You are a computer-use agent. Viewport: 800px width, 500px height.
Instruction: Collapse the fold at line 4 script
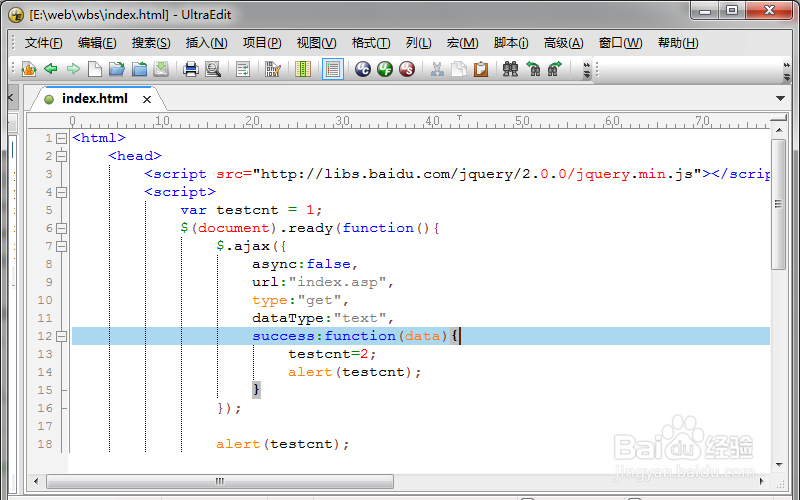click(61, 192)
